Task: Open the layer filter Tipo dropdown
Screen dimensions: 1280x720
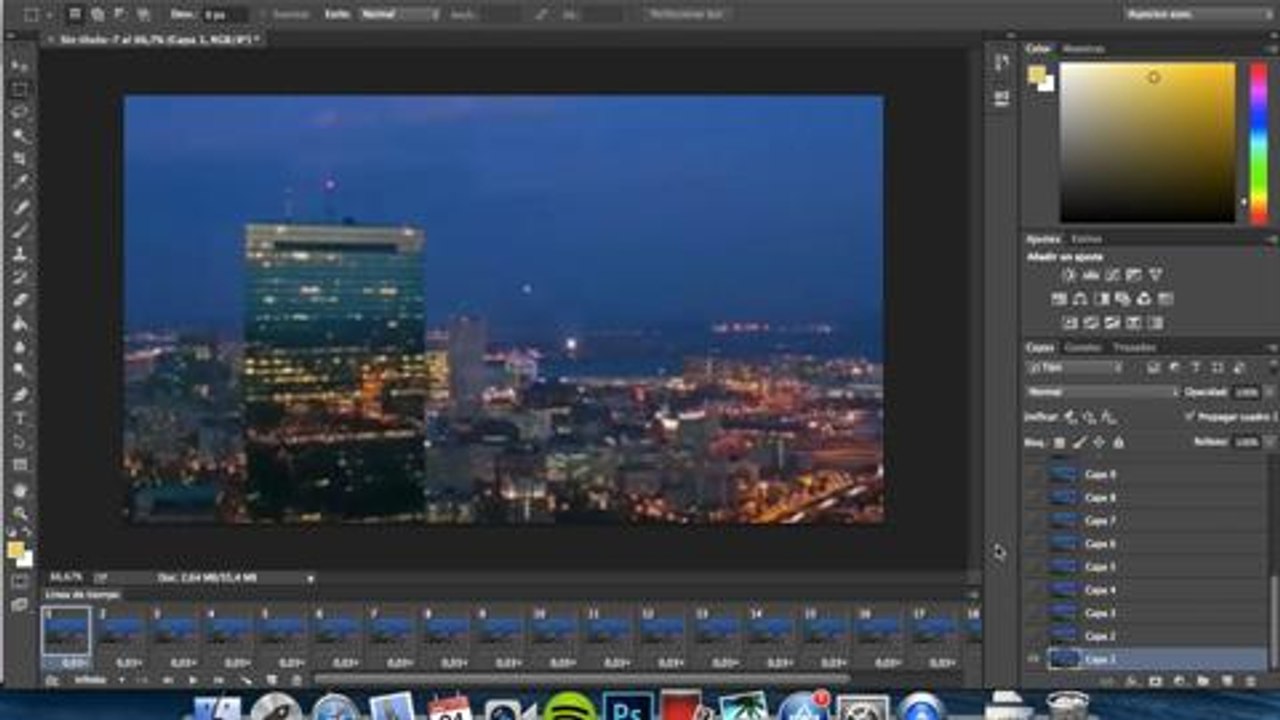Action: 1075,368
